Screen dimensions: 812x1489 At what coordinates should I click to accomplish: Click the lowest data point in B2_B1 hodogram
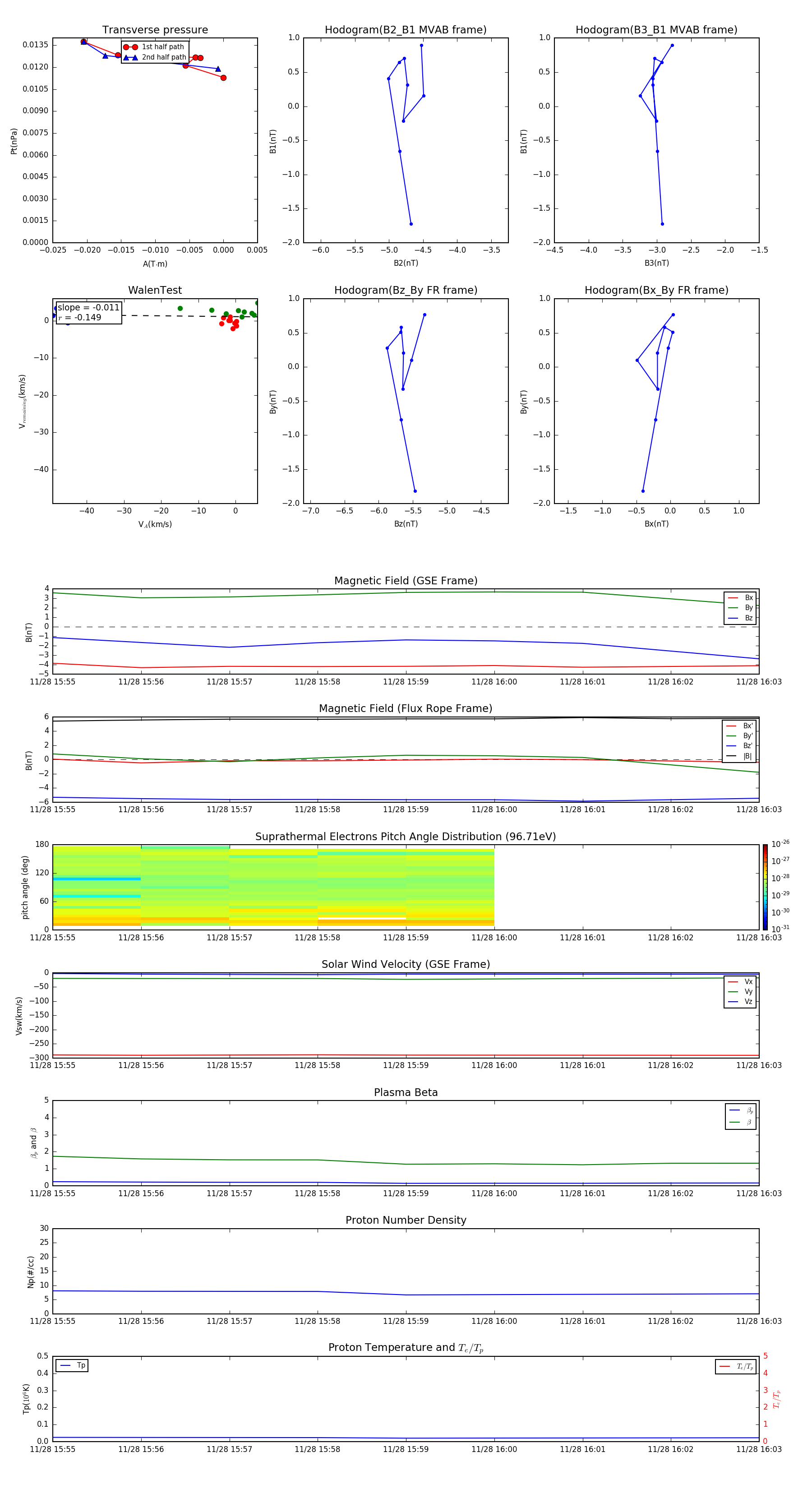pyautogui.click(x=411, y=224)
